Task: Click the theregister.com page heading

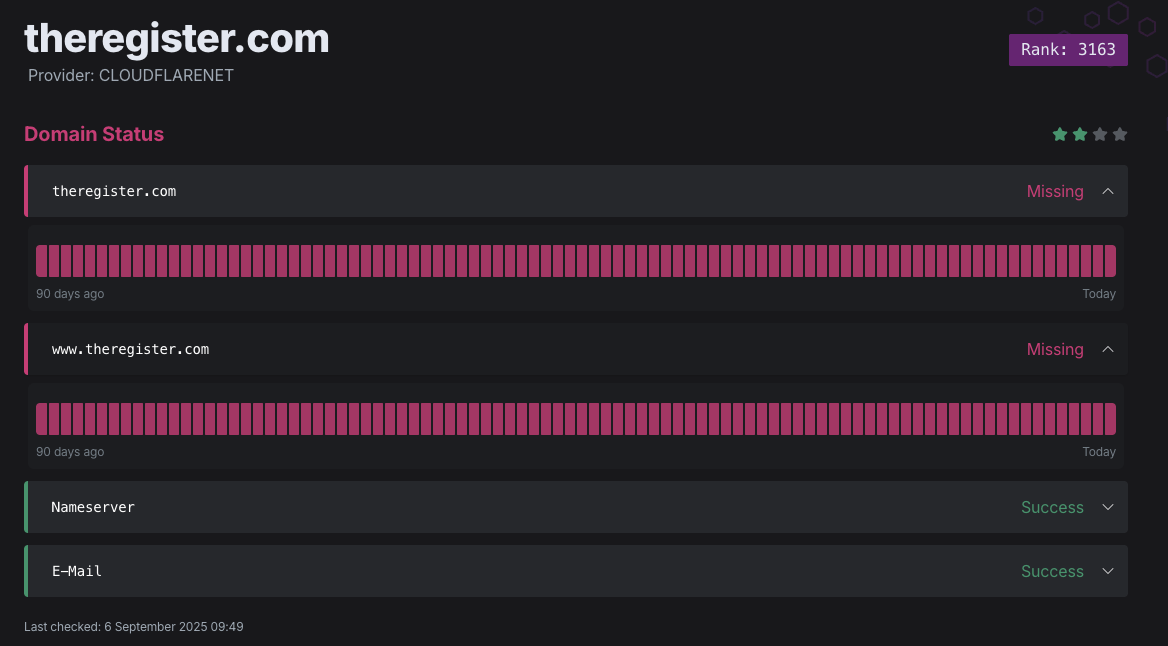Action: (x=176, y=38)
